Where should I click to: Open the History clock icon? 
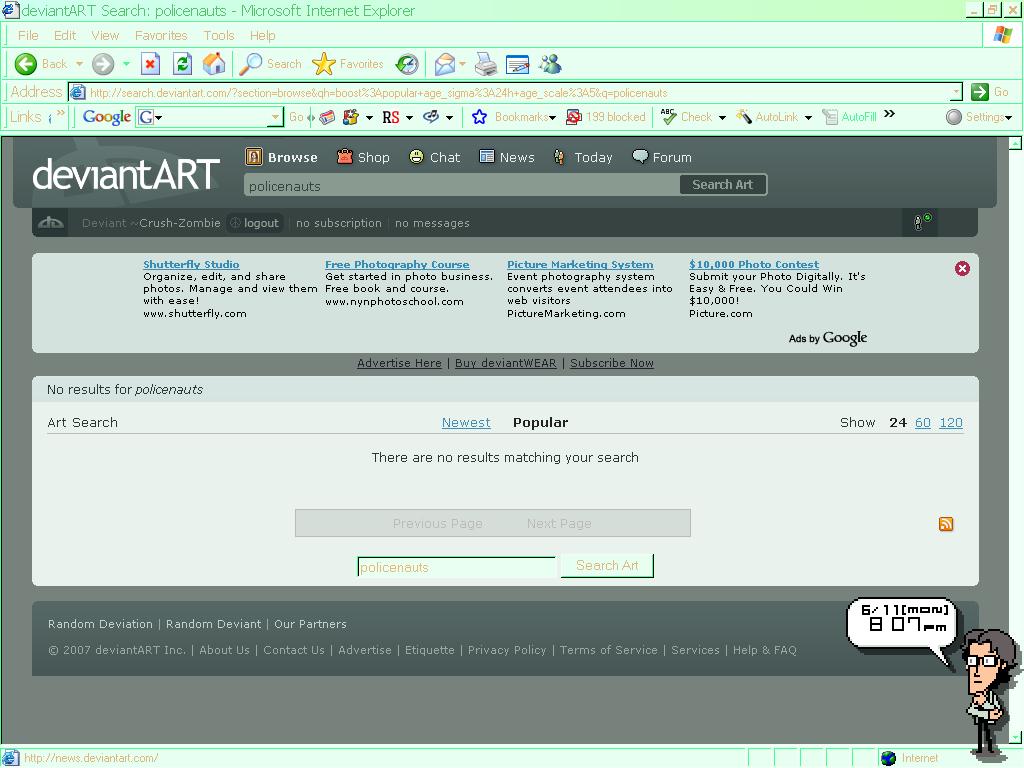click(x=406, y=64)
